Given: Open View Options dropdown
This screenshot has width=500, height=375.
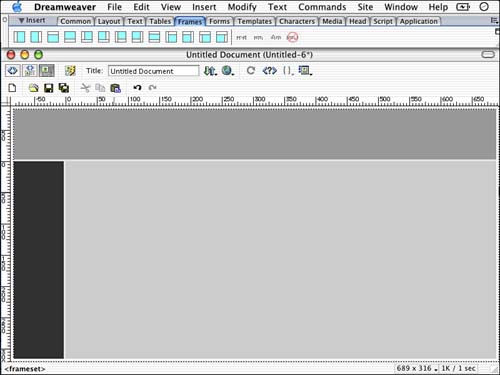Looking at the screenshot, I should pyautogui.click(x=305, y=71).
